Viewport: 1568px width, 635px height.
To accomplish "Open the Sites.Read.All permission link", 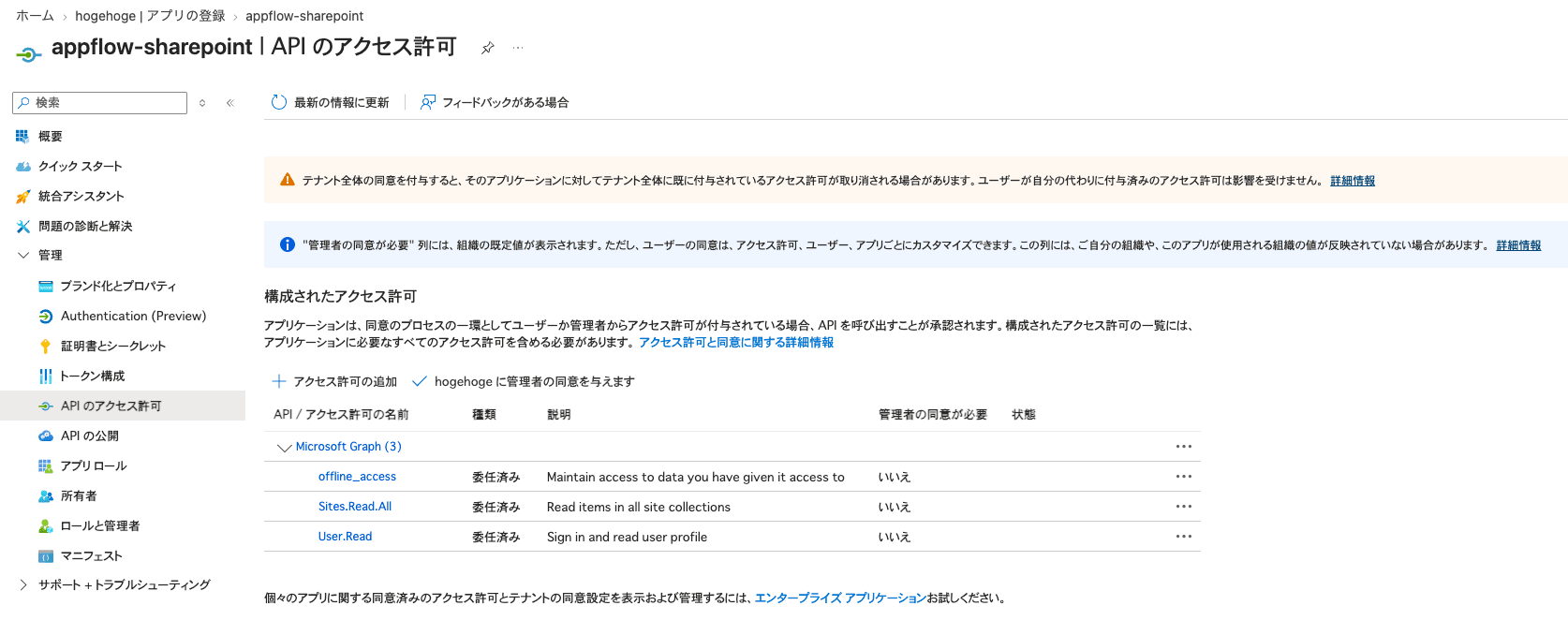I will (355, 507).
